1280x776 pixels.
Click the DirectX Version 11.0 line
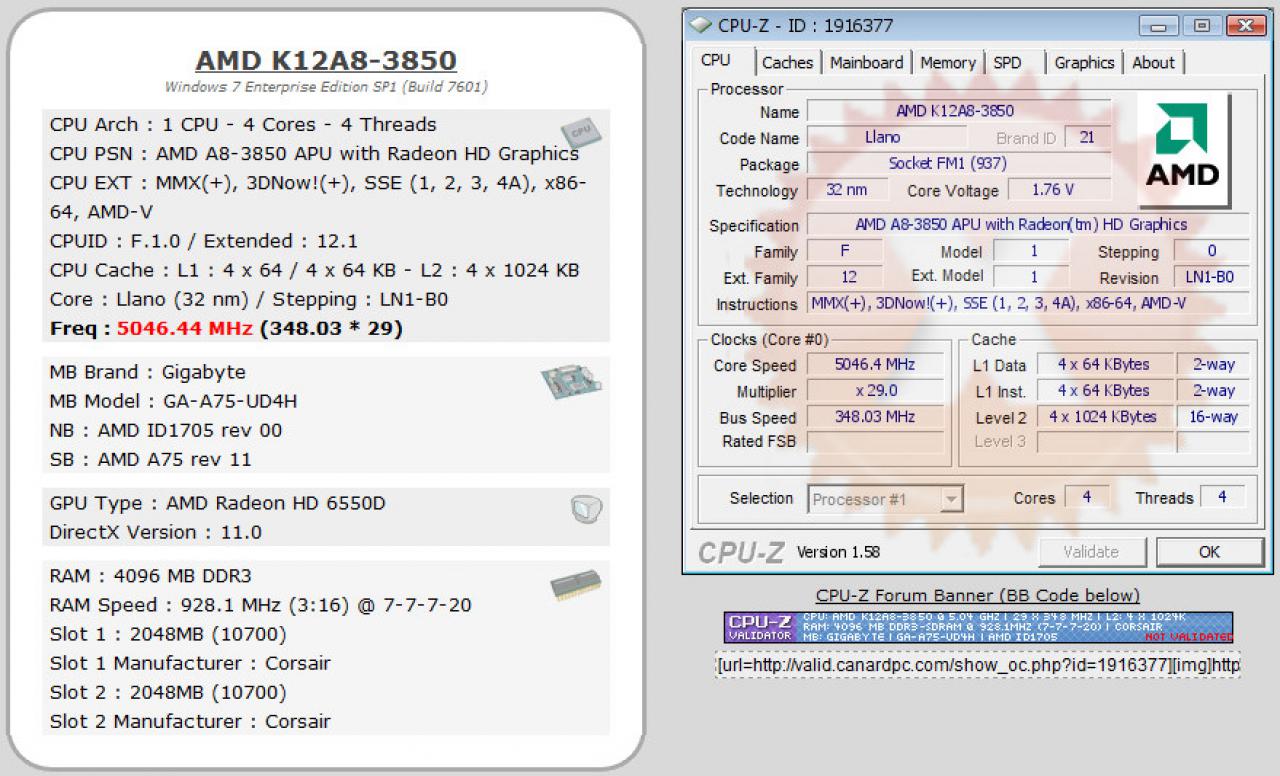point(155,532)
